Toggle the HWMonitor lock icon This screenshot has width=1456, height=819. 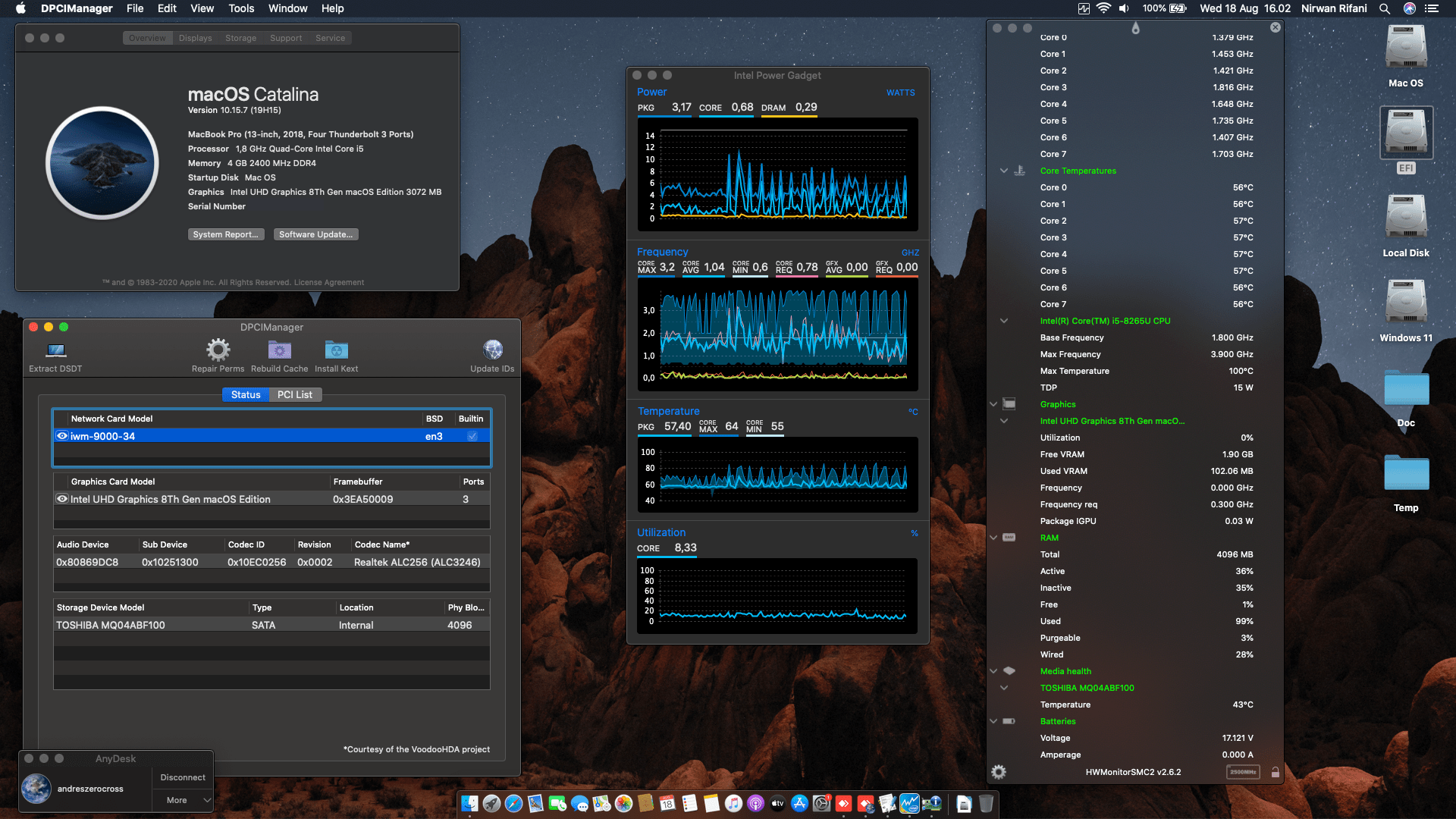(1275, 772)
